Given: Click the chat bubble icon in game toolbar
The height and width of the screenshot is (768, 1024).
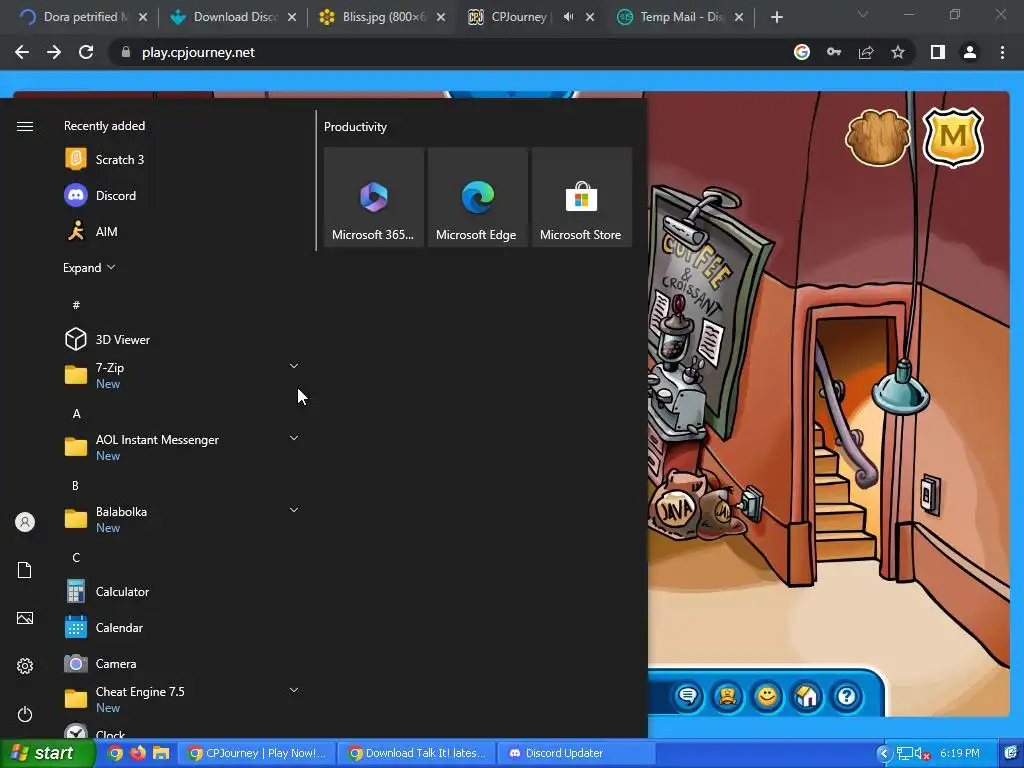Looking at the screenshot, I should (x=688, y=696).
